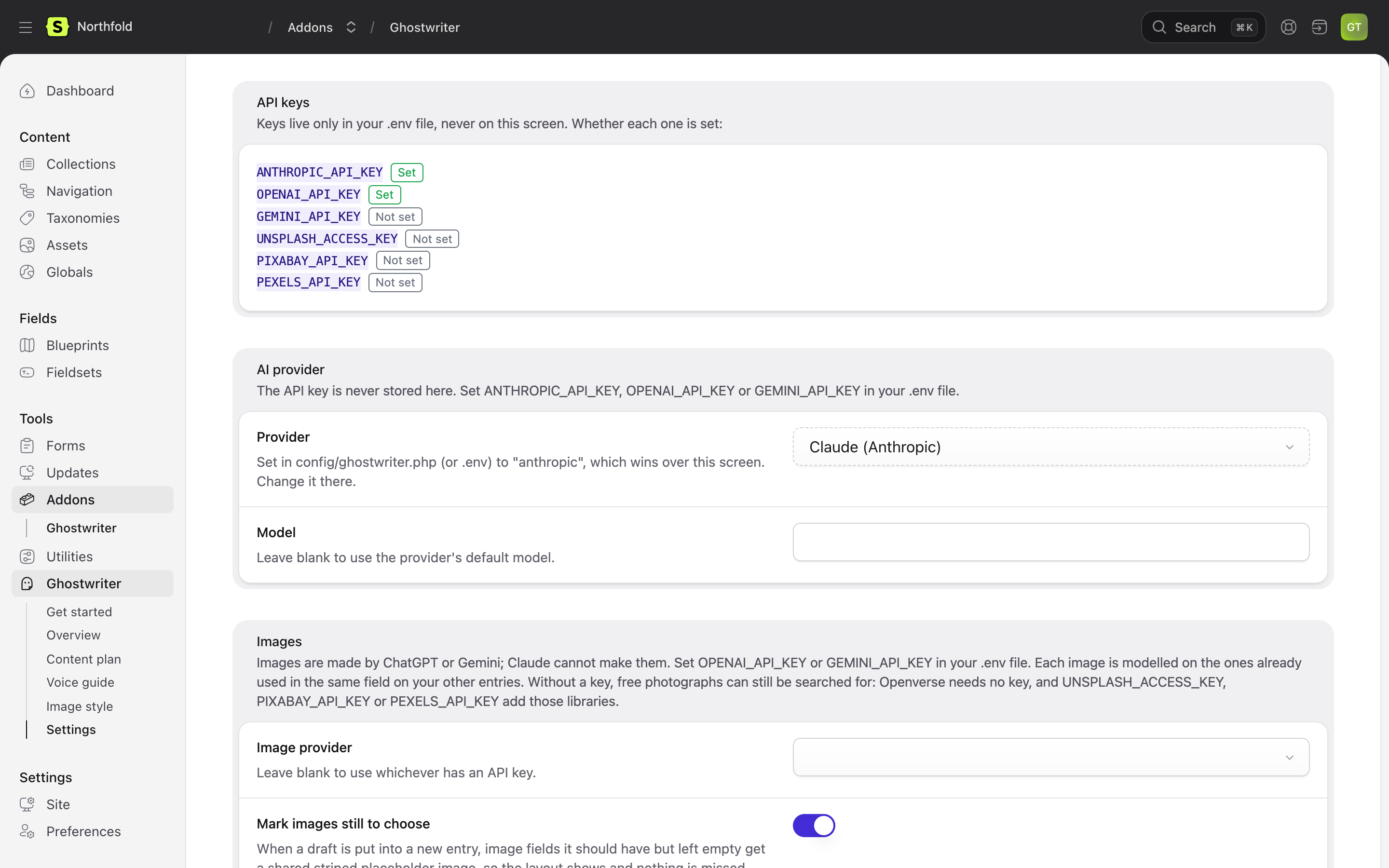This screenshot has width=1389, height=868.
Task: Click the Ghostwriter breadcrumb link
Action: pyautogui.click(x=425, y=27)
